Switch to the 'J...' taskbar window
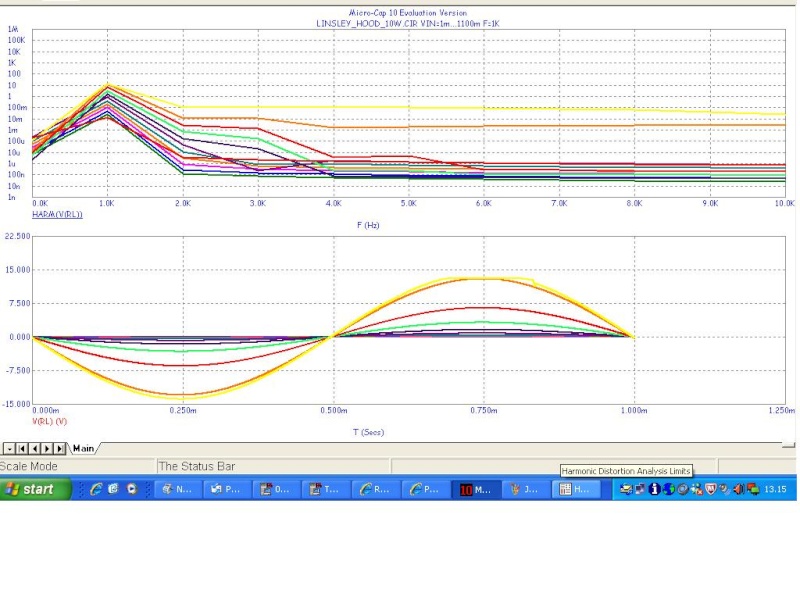Screen dimensions: 800x600 pyautogui.click(x=524, y=489)
